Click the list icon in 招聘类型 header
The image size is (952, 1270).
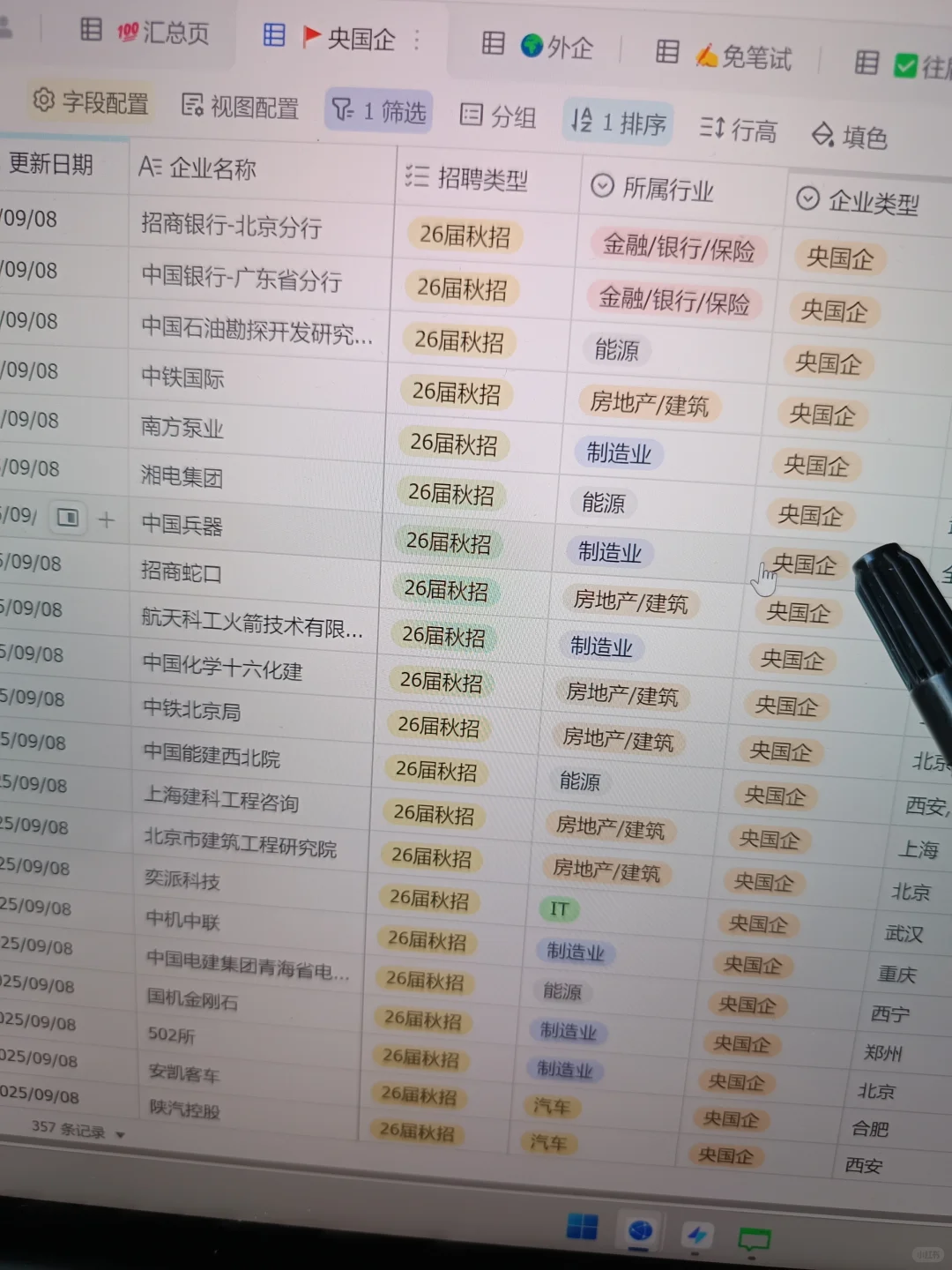pyautogui.click(x=417, y=176)
